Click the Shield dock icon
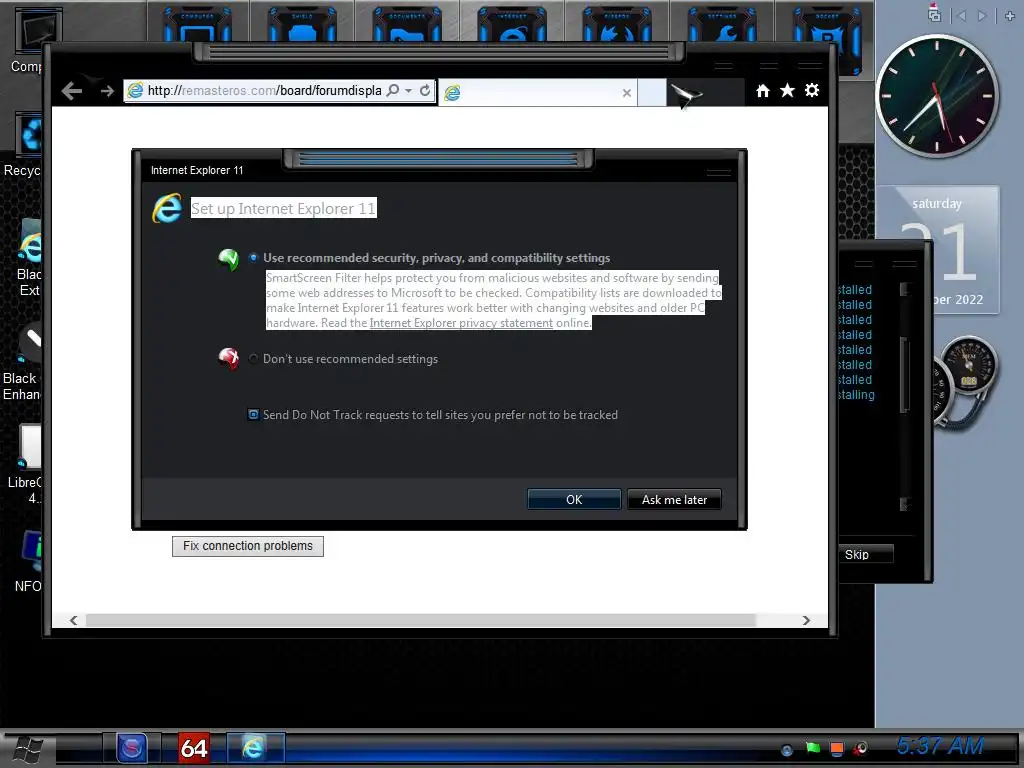Viewport: 1024px width, 768px height. [x=302, y=26]
